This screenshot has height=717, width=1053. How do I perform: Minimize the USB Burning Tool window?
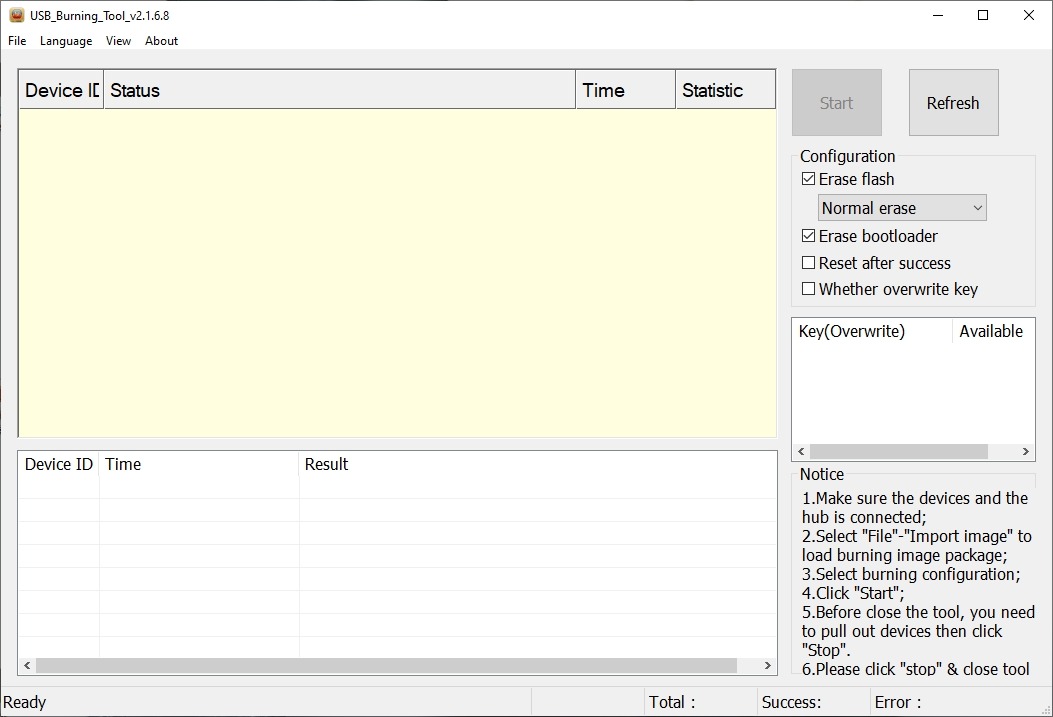pos(938,15)
